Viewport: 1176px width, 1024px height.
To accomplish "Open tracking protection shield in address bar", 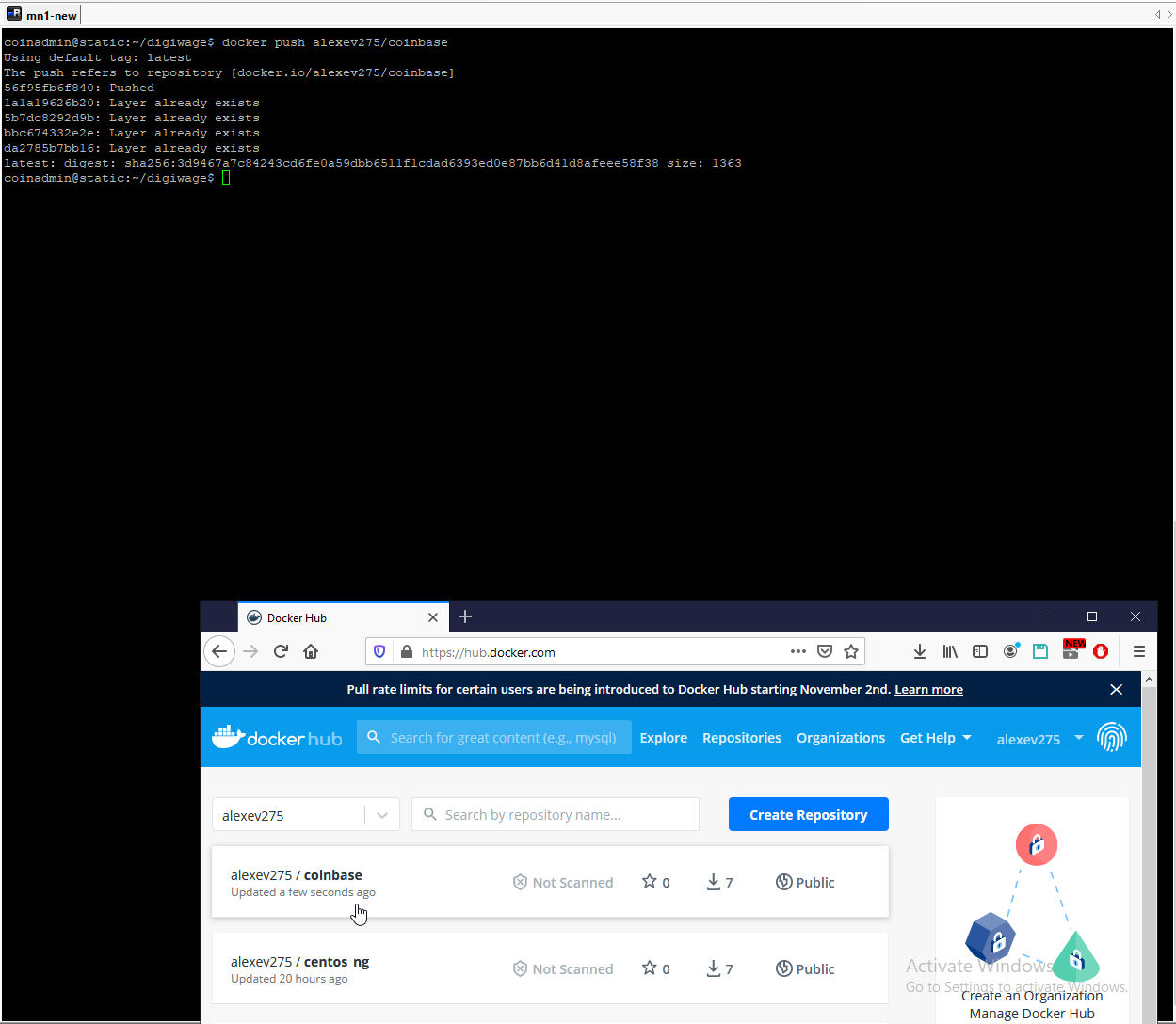I will tap(379, 651).
